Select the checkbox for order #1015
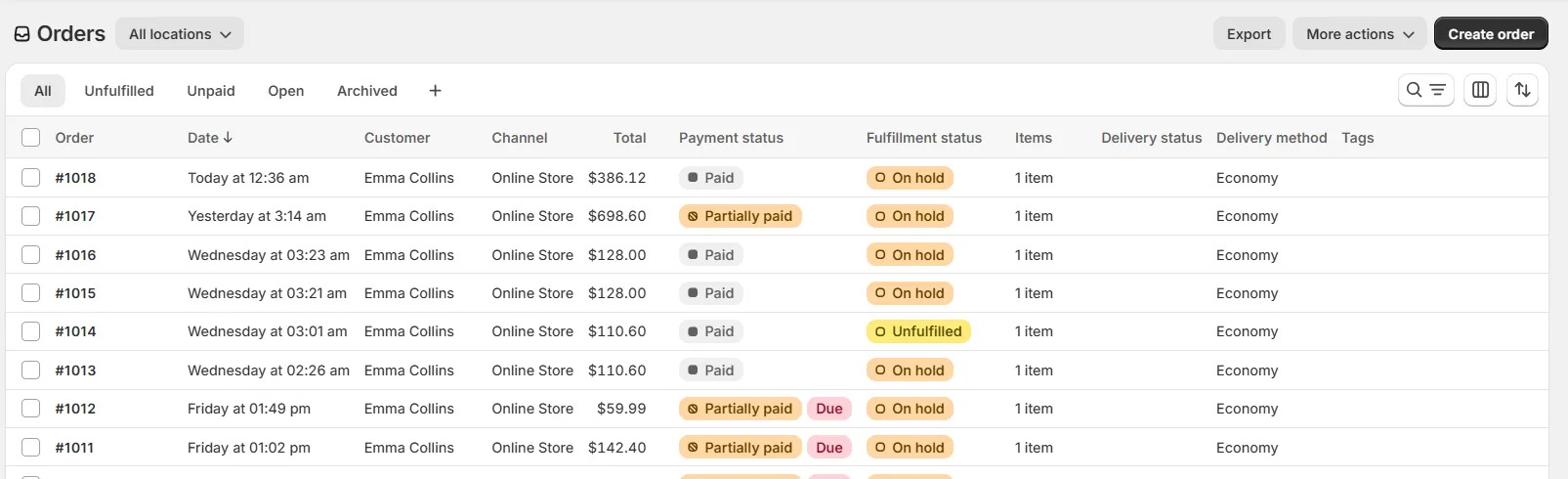This screenshot has width=1568, height=479. tap(31, 293)
